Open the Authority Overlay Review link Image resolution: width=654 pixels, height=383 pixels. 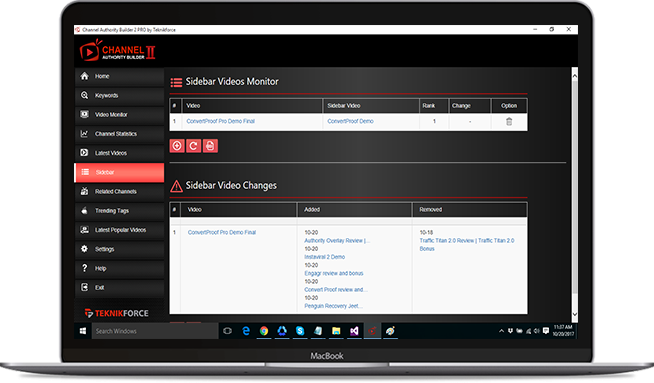click(x=337, y=241)
